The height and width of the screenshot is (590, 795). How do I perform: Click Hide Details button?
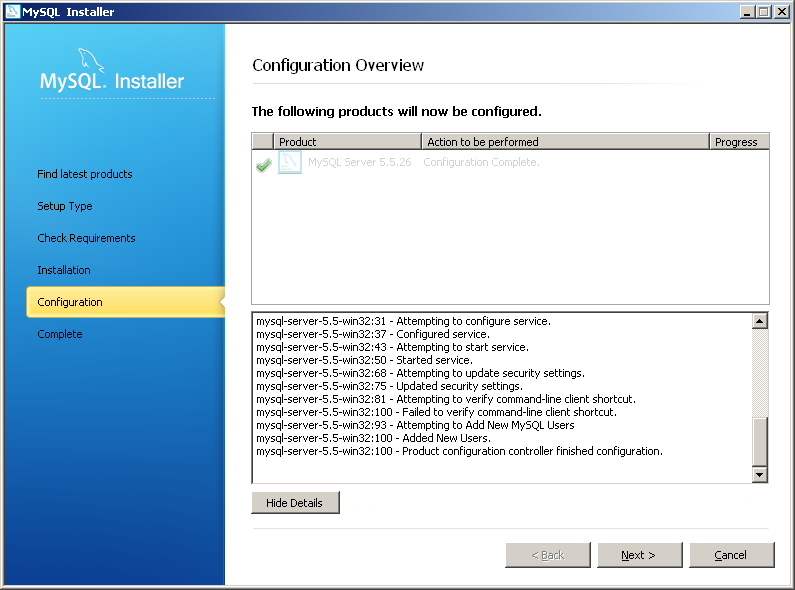(x=296, y=503)
